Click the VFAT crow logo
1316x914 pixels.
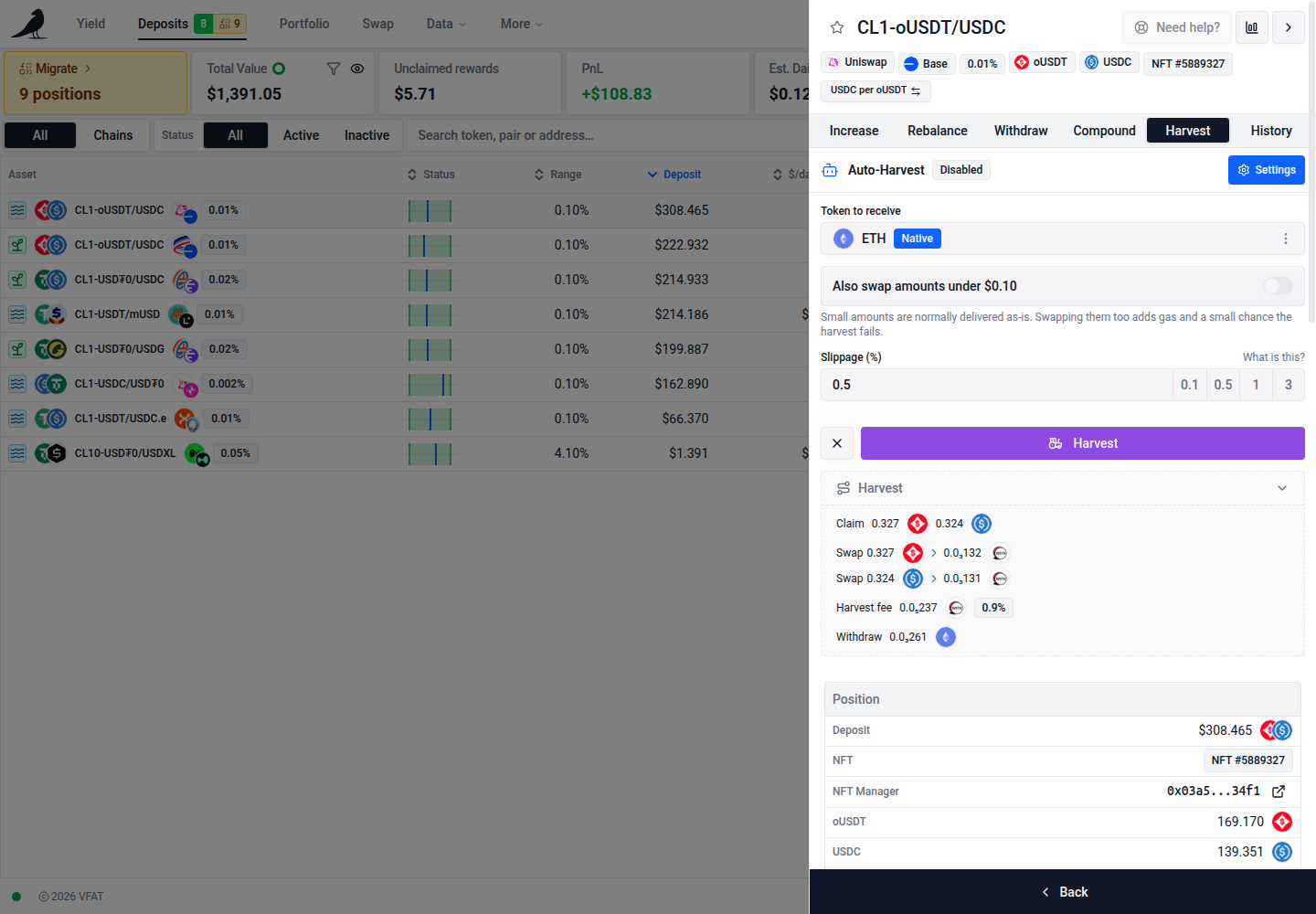[x=29, y=24]
